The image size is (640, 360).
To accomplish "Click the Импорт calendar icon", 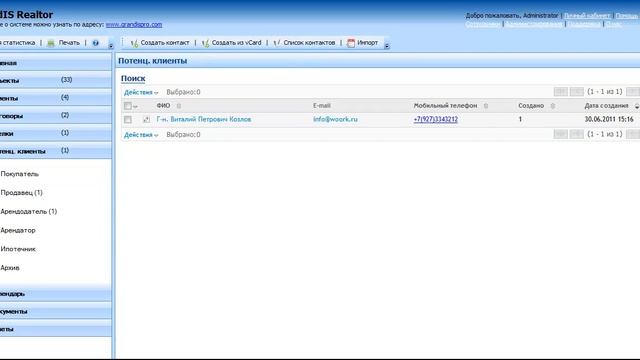I will coord(351,43).
